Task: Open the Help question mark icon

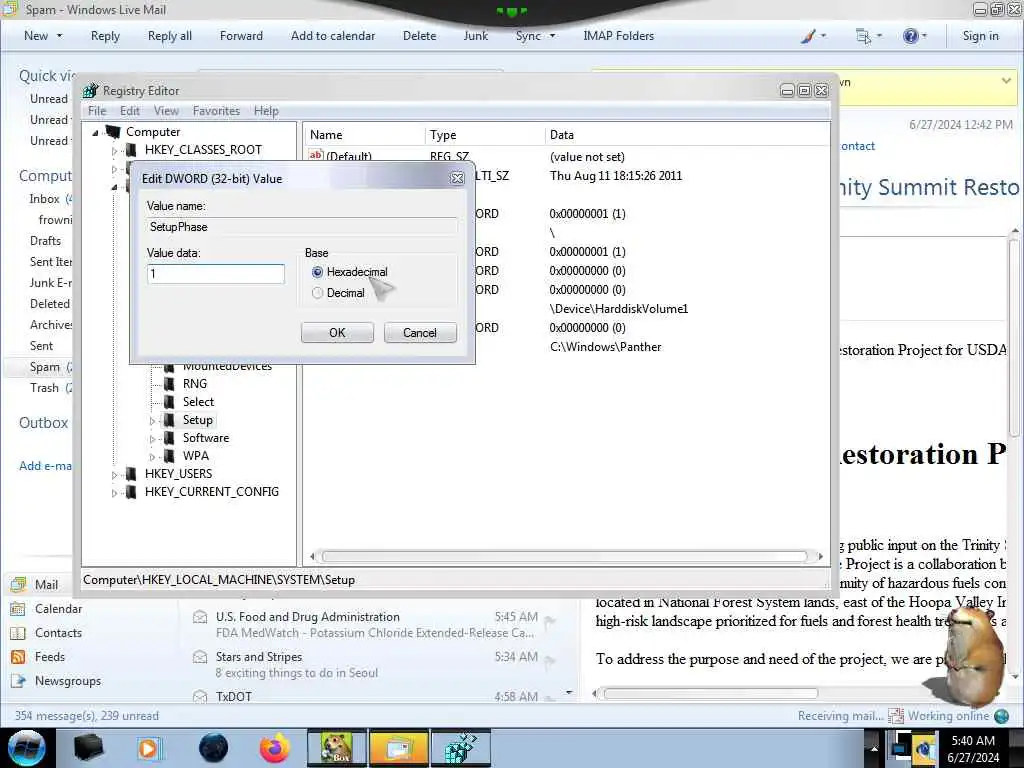Action: pos(910,36)
